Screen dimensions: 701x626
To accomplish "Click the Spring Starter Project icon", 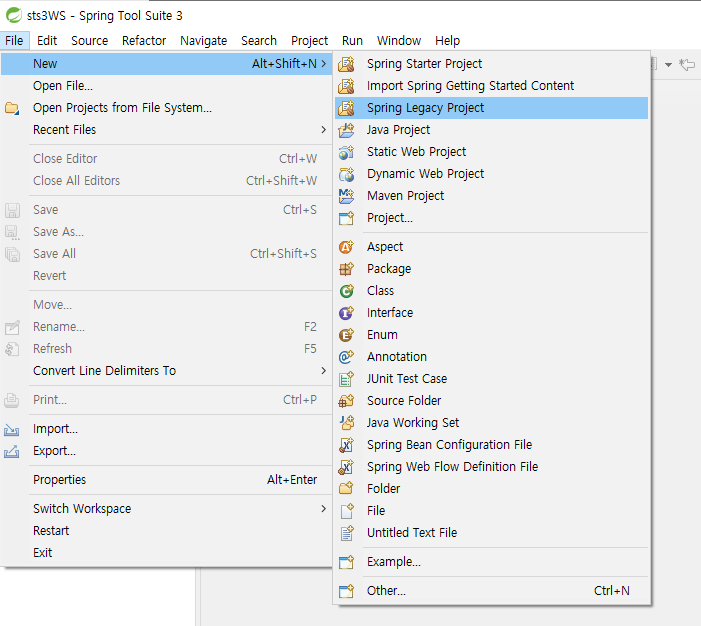I will pos(346,64).
